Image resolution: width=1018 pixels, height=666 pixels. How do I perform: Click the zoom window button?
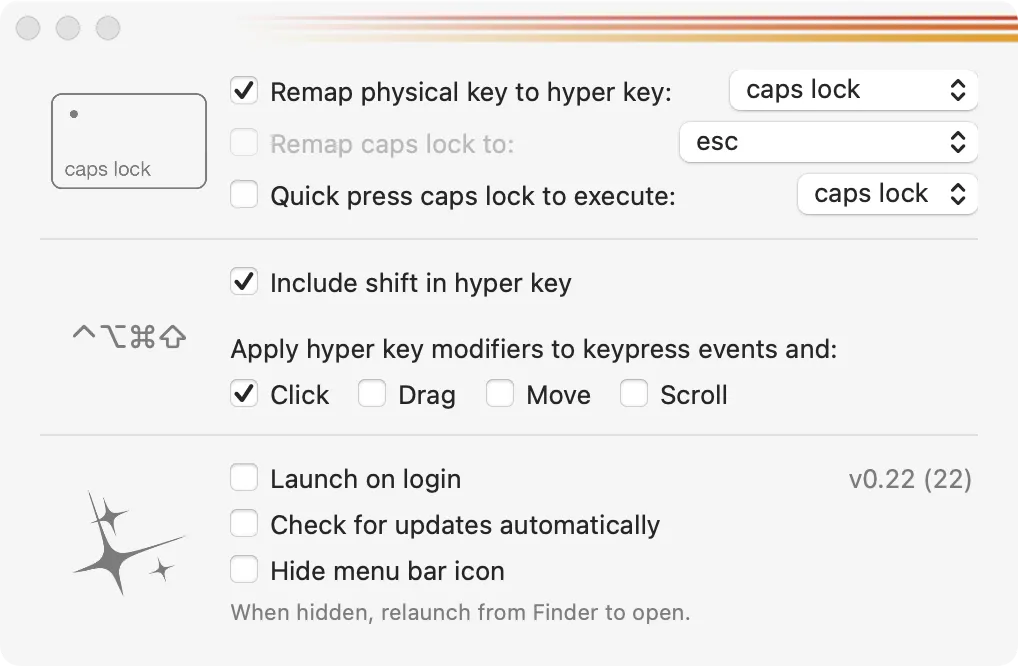click(x=108, y=28)
